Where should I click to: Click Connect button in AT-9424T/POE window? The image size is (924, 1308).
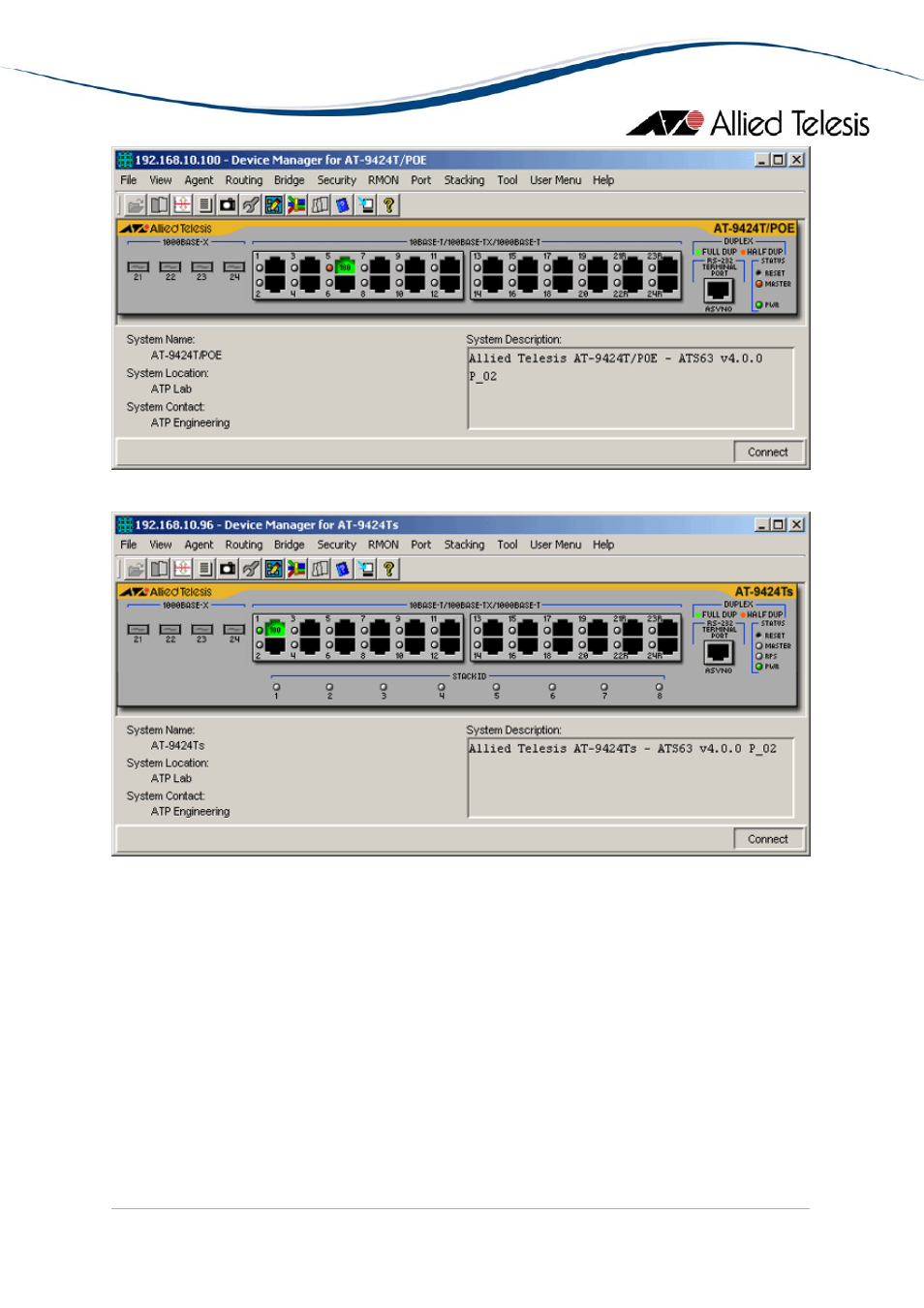click(768, 452)
